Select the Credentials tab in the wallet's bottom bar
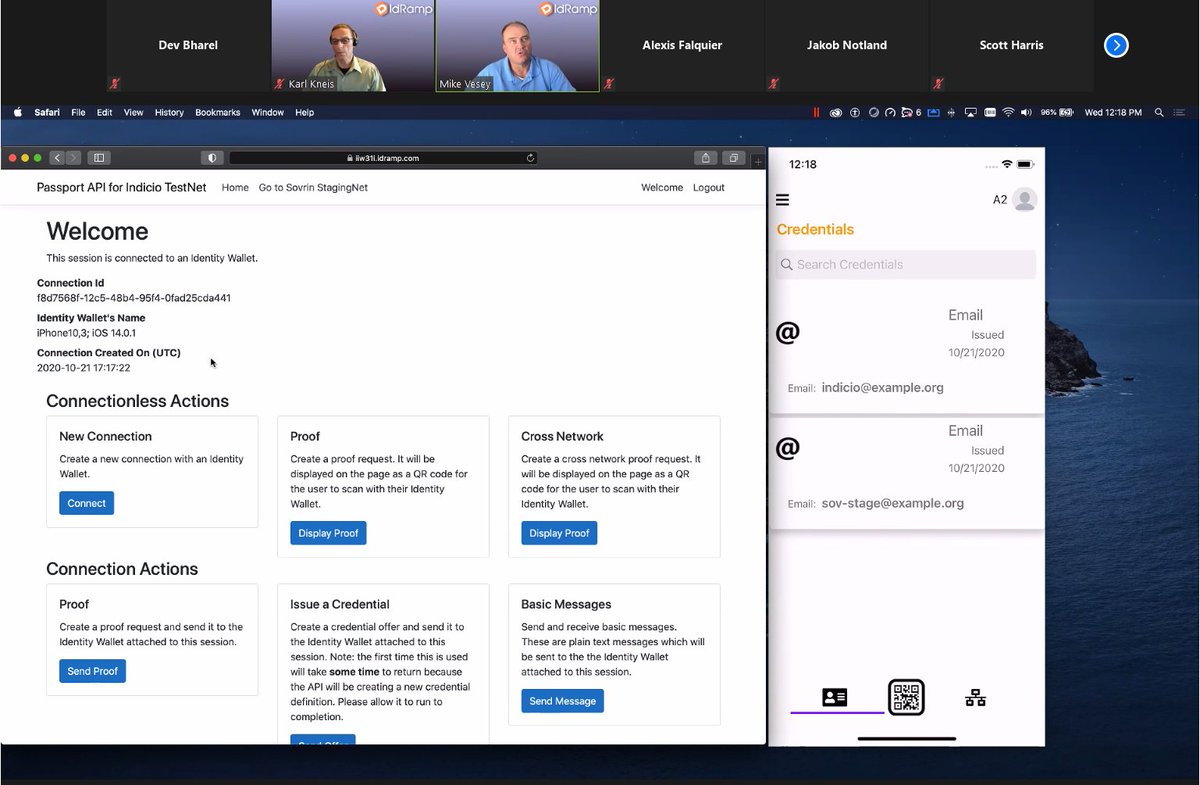 coord(834,698)
